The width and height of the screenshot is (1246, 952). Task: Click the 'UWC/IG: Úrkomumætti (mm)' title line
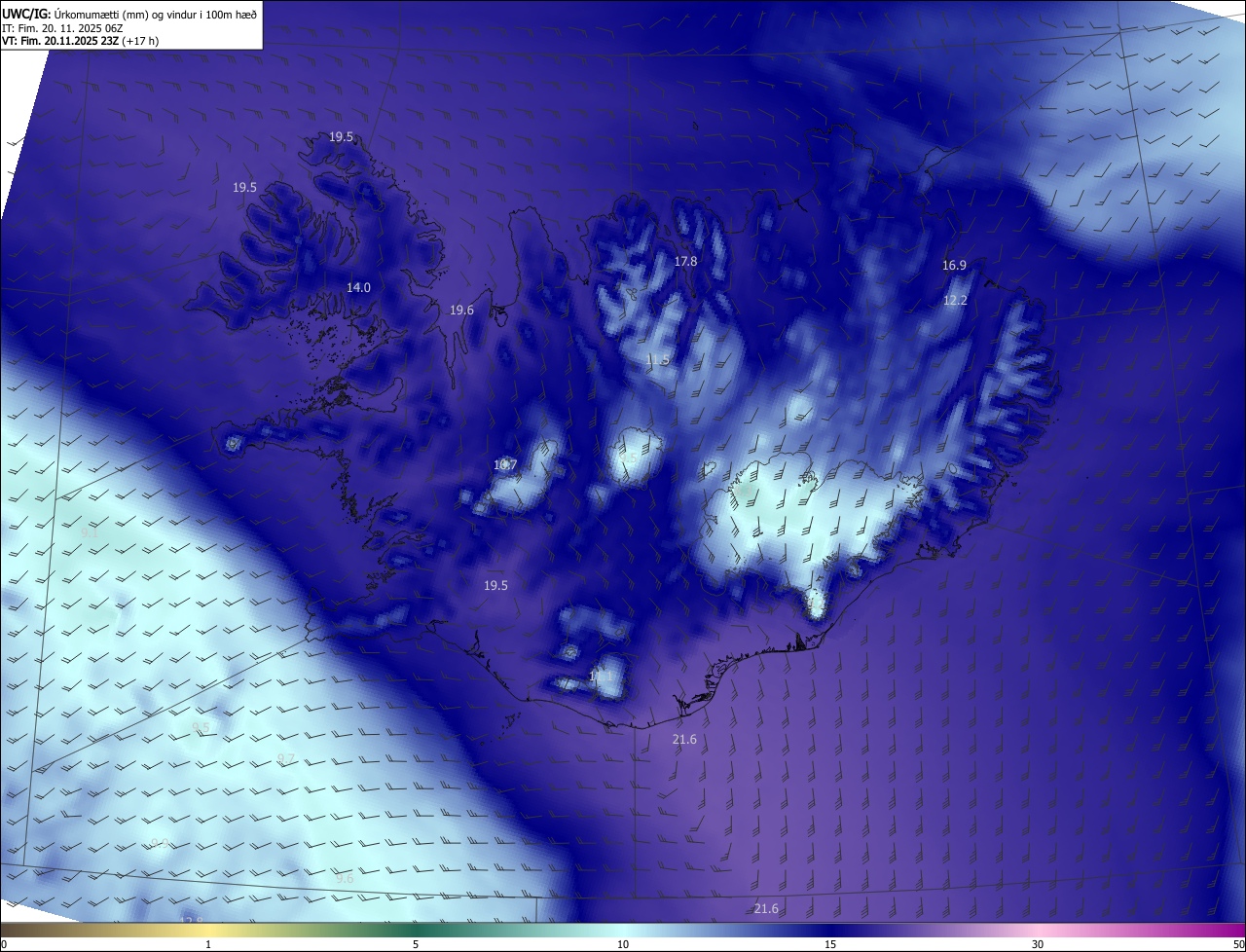[x=129, y=14]
